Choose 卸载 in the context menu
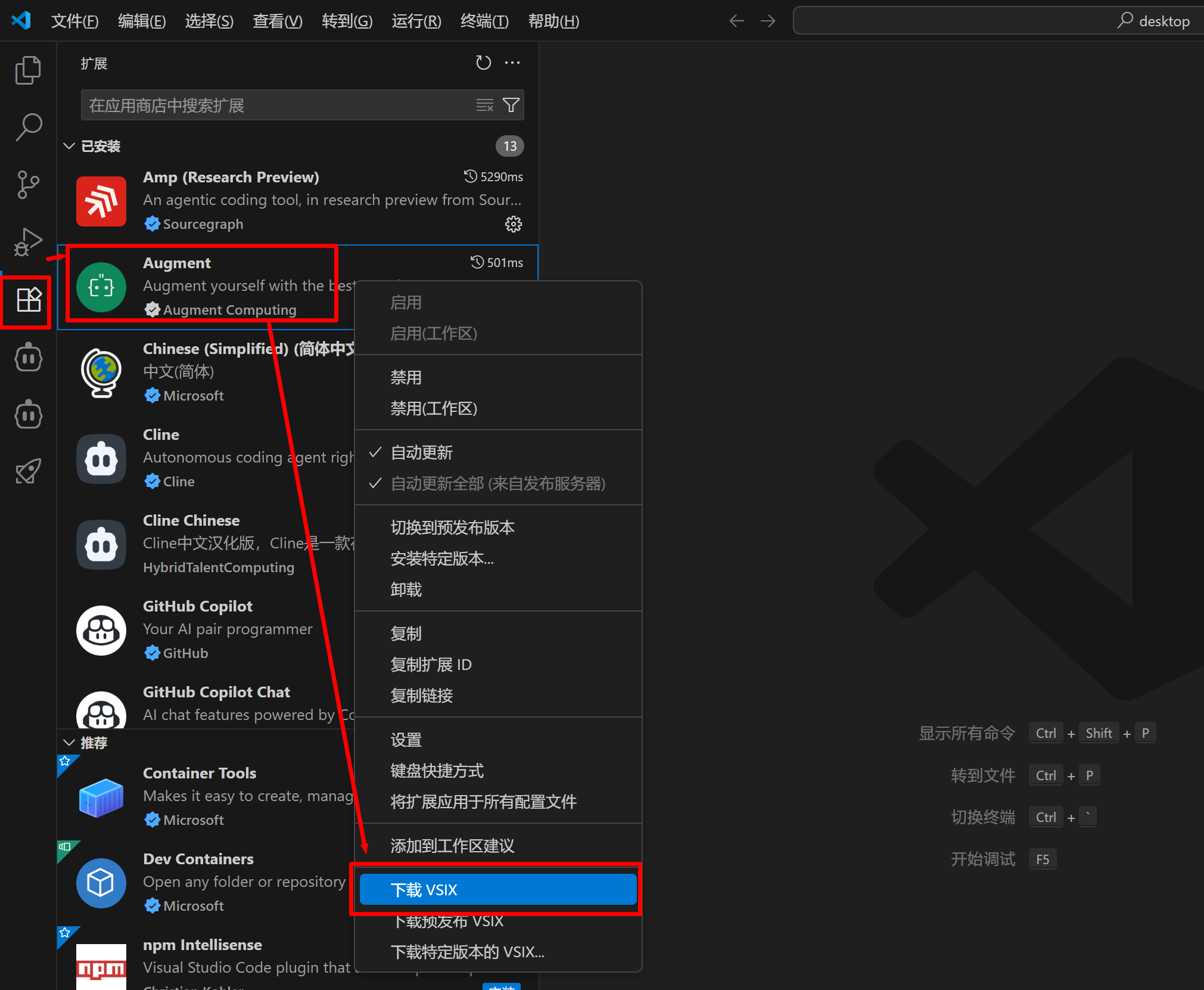This screenshot has width=1204, height=990. pos(406,589)
